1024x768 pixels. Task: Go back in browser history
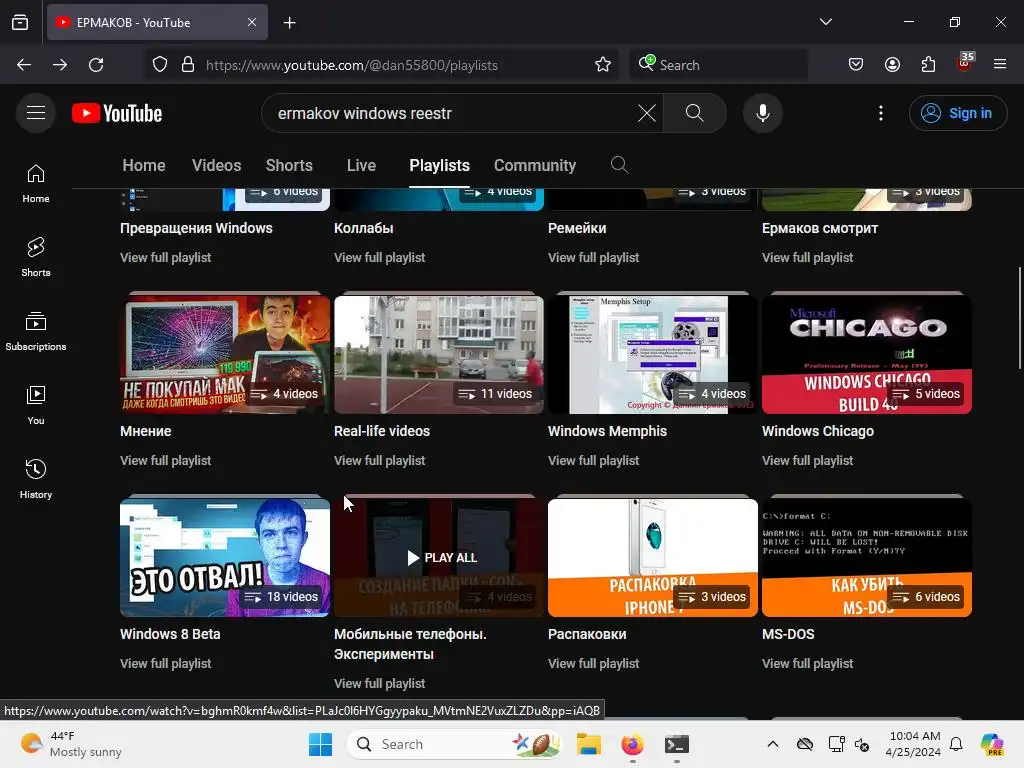(x=24, y=65)
